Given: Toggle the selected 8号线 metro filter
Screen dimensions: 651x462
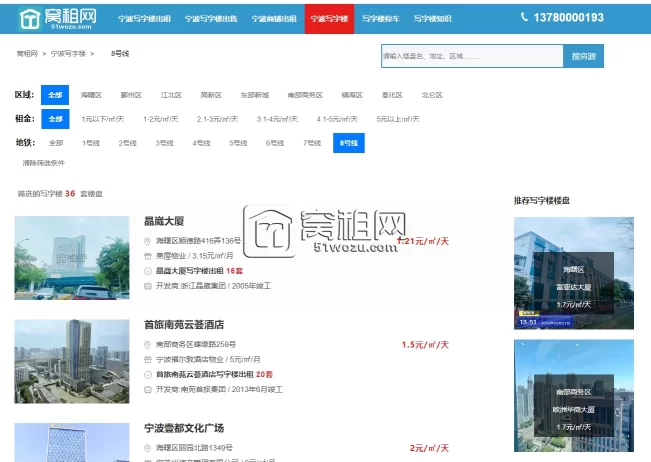Looking at the screenshot, I should click(349, 143).
